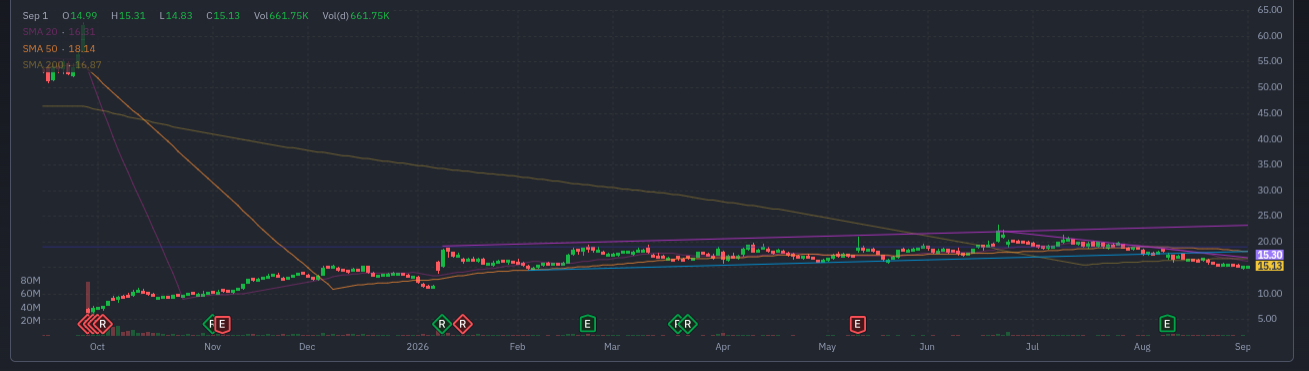The image size is (1309, 371).
Task: Click the 25.00 price axis label
Action: [1269, 216]
